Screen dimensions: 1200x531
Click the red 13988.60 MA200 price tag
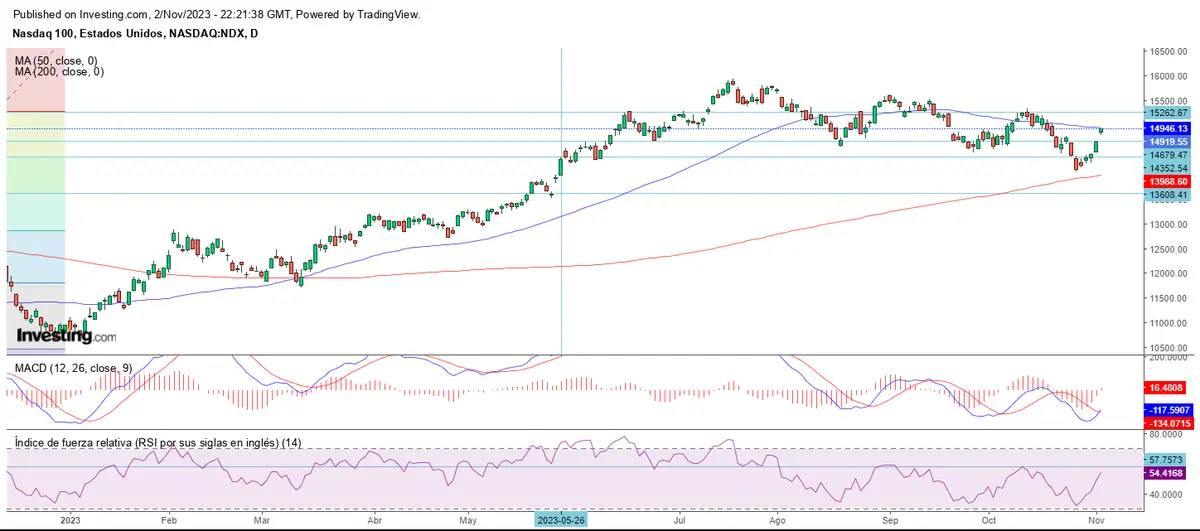click(1167, 182)
